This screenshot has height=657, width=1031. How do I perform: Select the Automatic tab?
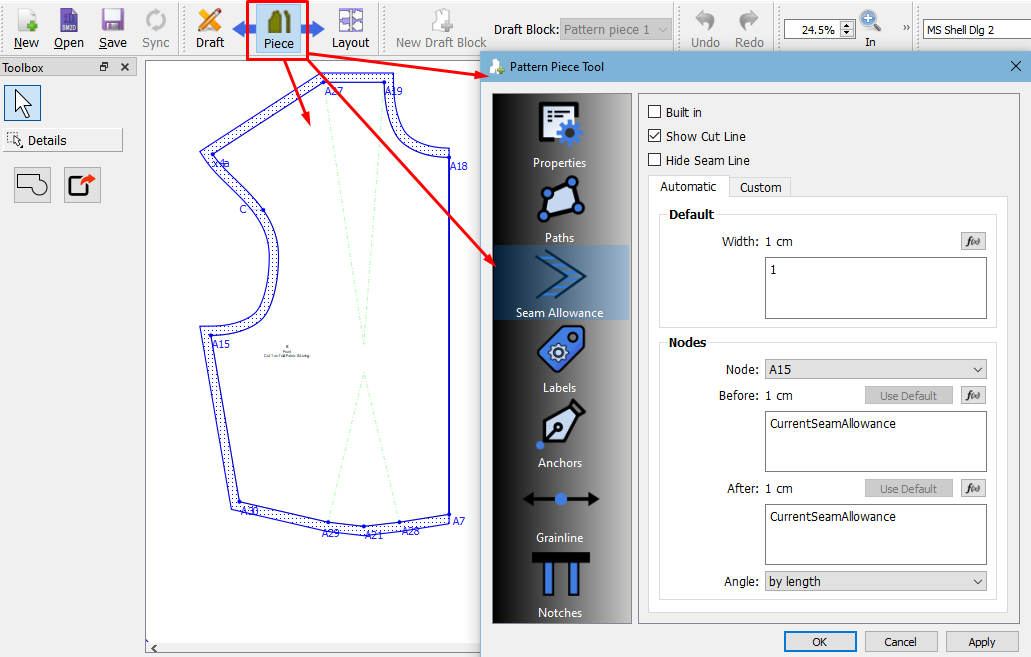pos(688,187)
